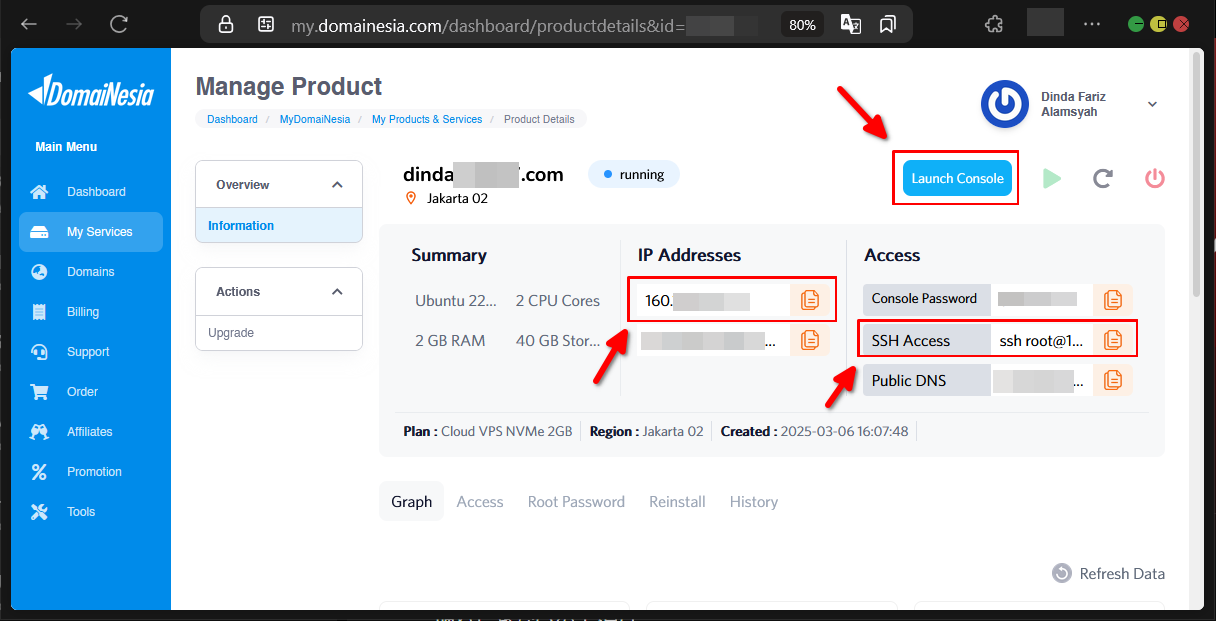Screen dimensions: 1216x621
Task: Open Promotion in the sidebar menu
Action: (x=91, y=472)
